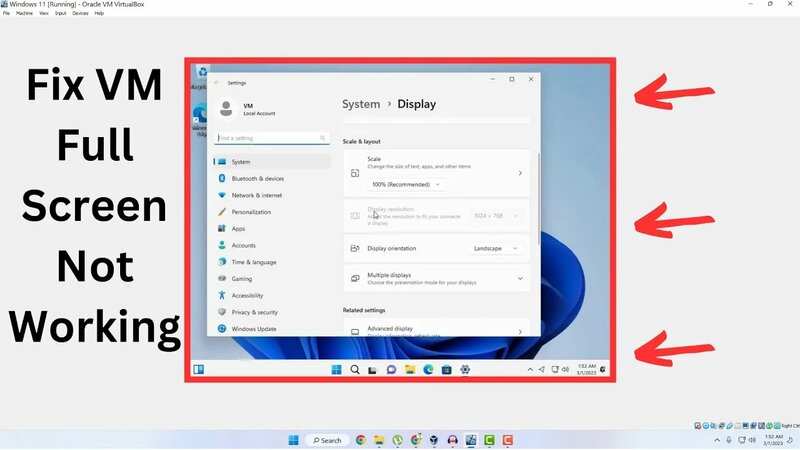Click host tray microphone icon
The image size is (800, 450).
729,440
